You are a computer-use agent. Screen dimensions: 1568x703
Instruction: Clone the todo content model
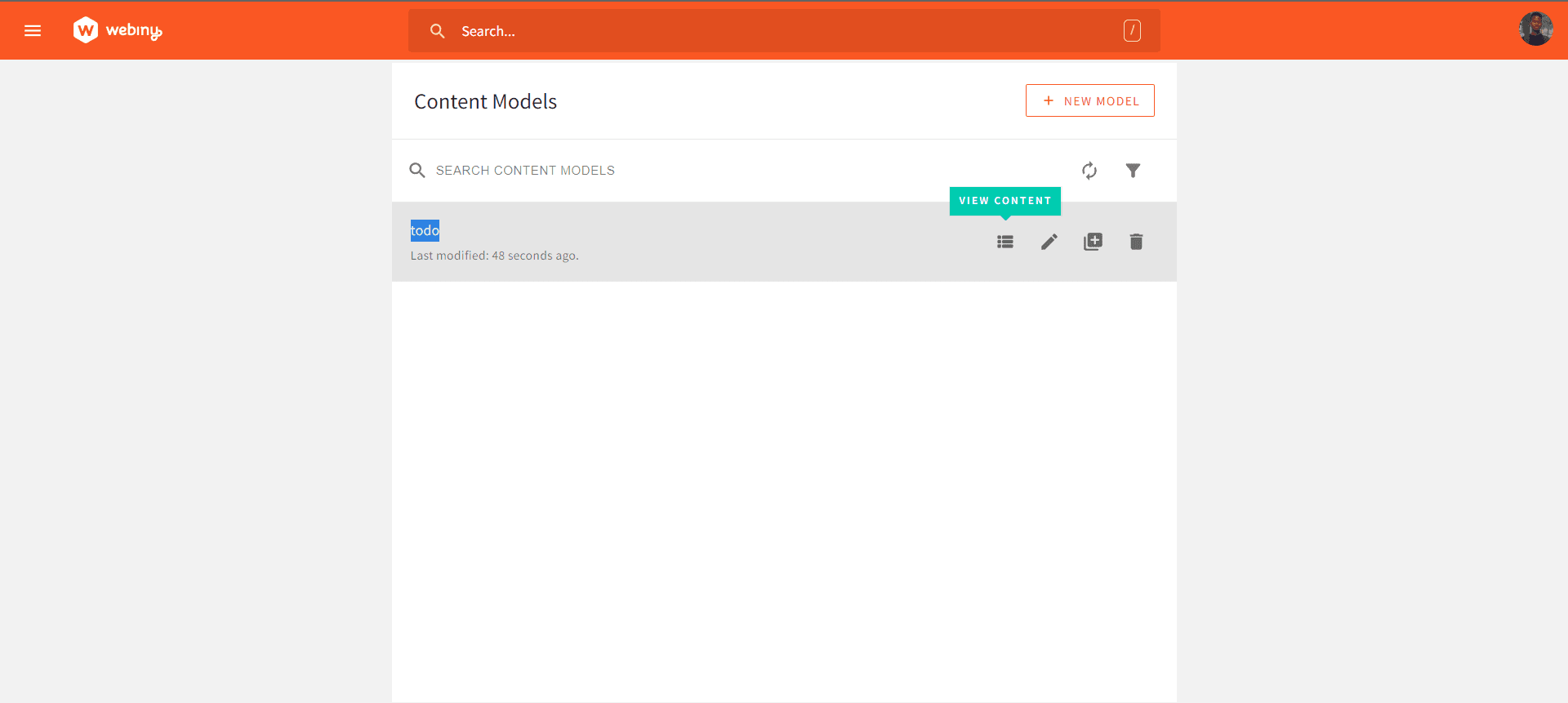(x=1093, y=242)
